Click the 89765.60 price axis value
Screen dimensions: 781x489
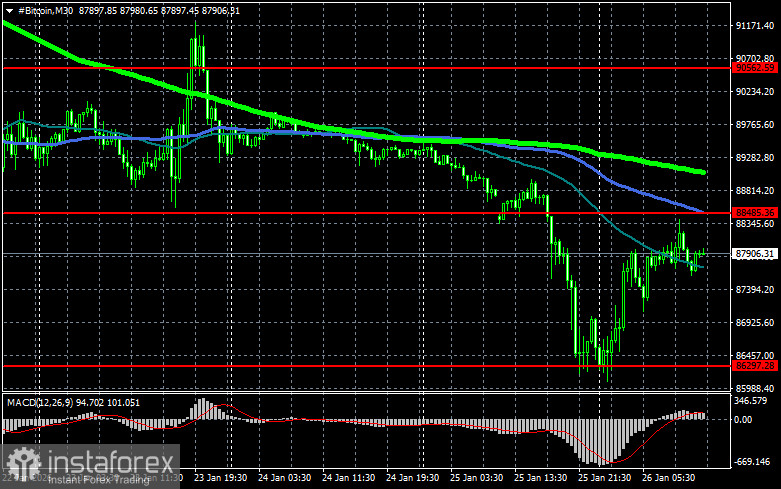click(x=755, y=124)
